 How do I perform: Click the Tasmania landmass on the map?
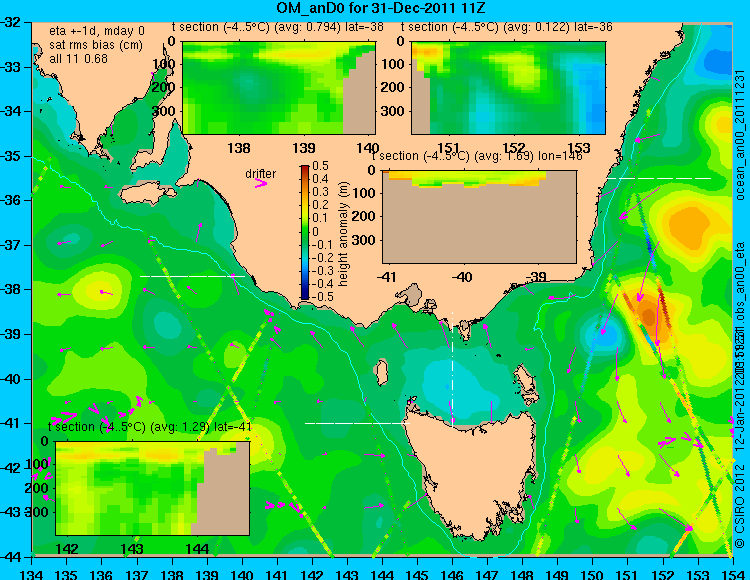474,473
